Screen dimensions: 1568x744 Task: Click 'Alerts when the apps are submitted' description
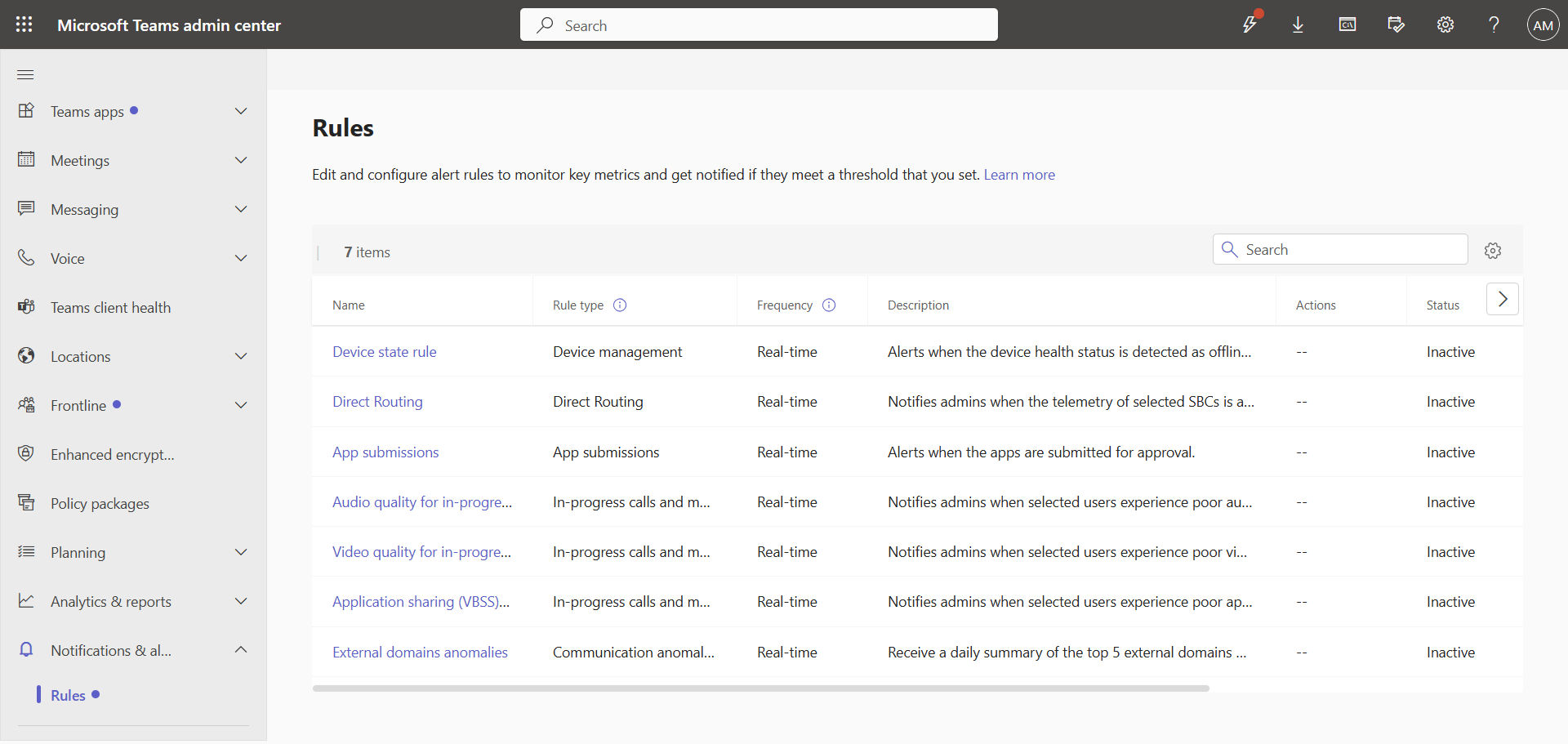click(x=1041, y=452)
